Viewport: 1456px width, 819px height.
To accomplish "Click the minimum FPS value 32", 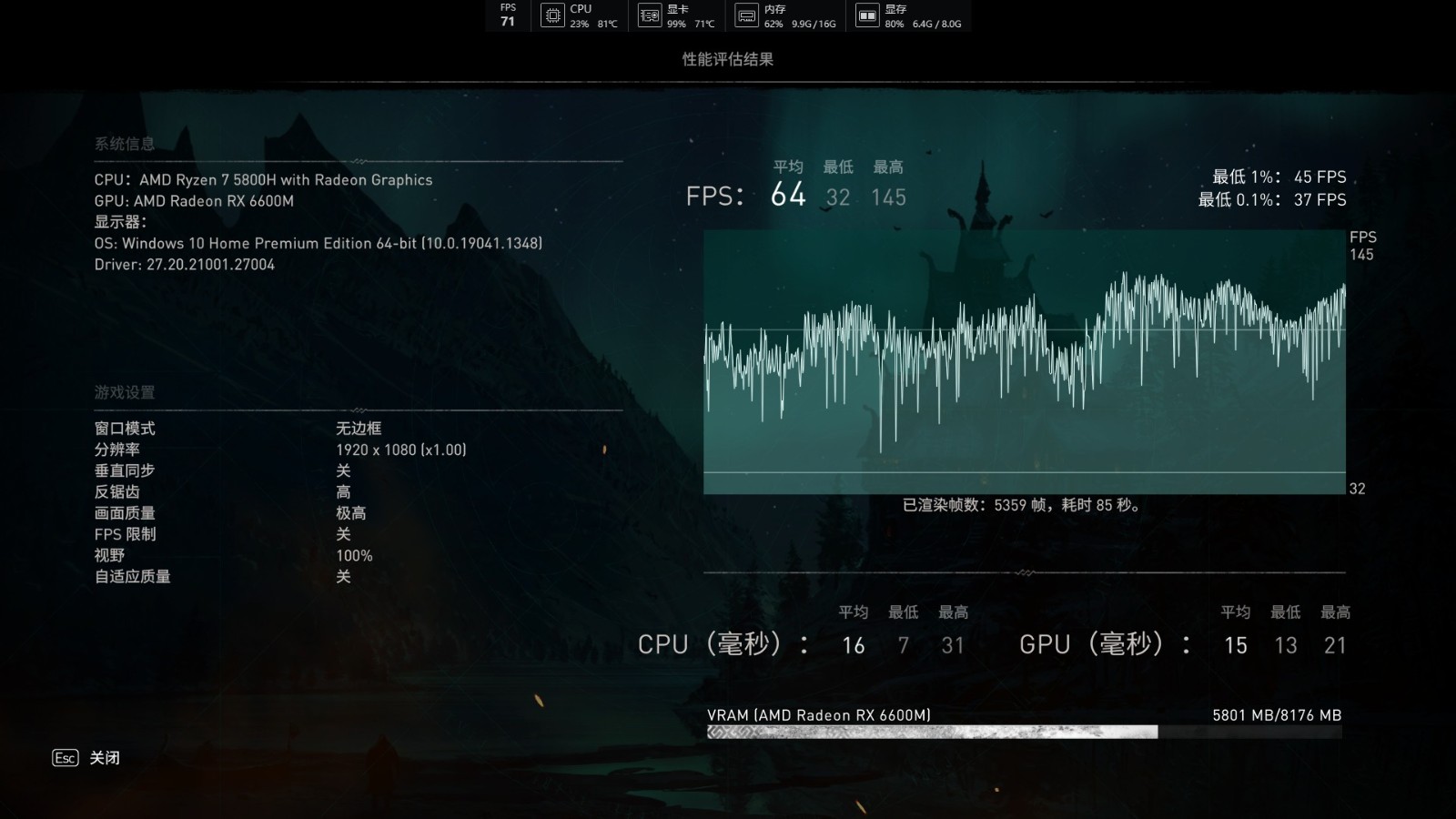I will 838,197.
